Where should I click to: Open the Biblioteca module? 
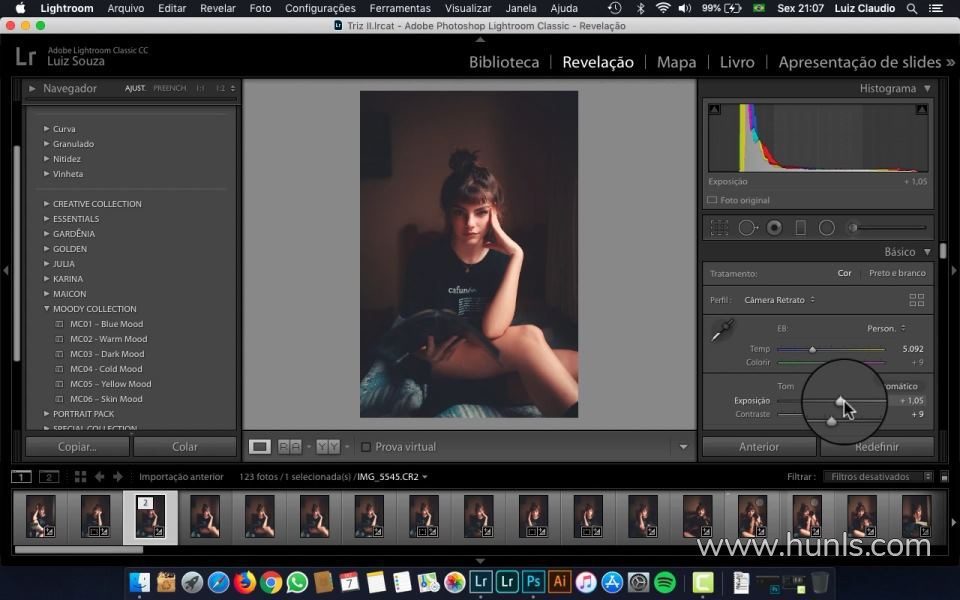[504, 62]
